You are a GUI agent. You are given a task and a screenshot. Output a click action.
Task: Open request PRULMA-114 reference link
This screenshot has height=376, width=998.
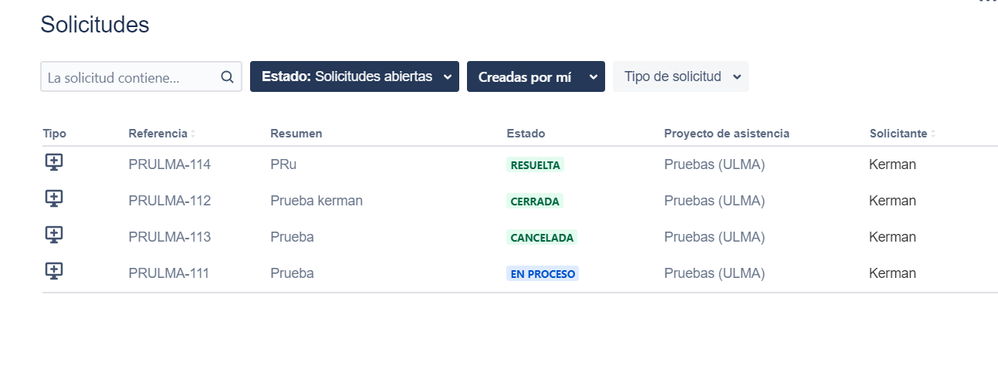[x=169, y=165]
